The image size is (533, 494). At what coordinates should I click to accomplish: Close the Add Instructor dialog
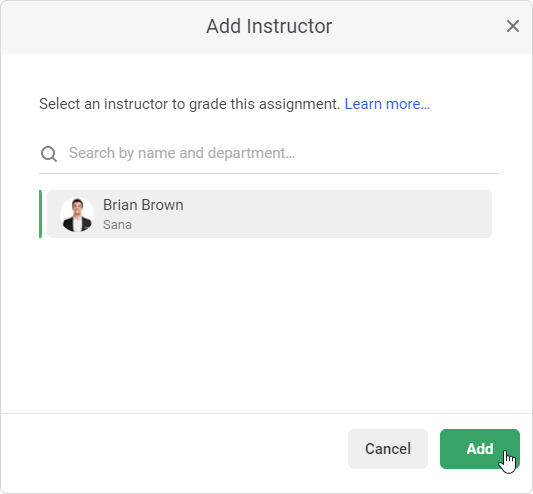(513, 26)
